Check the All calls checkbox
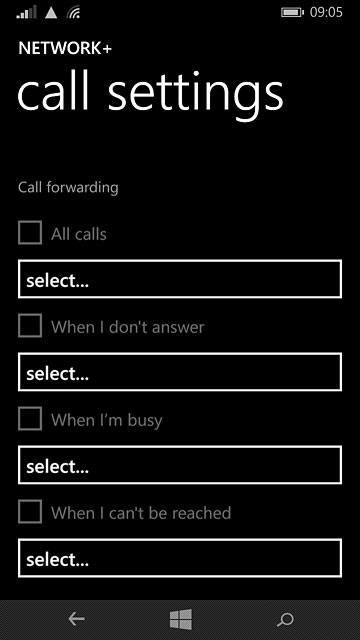The width and height of the screenshot is (360, 640). 30,233
